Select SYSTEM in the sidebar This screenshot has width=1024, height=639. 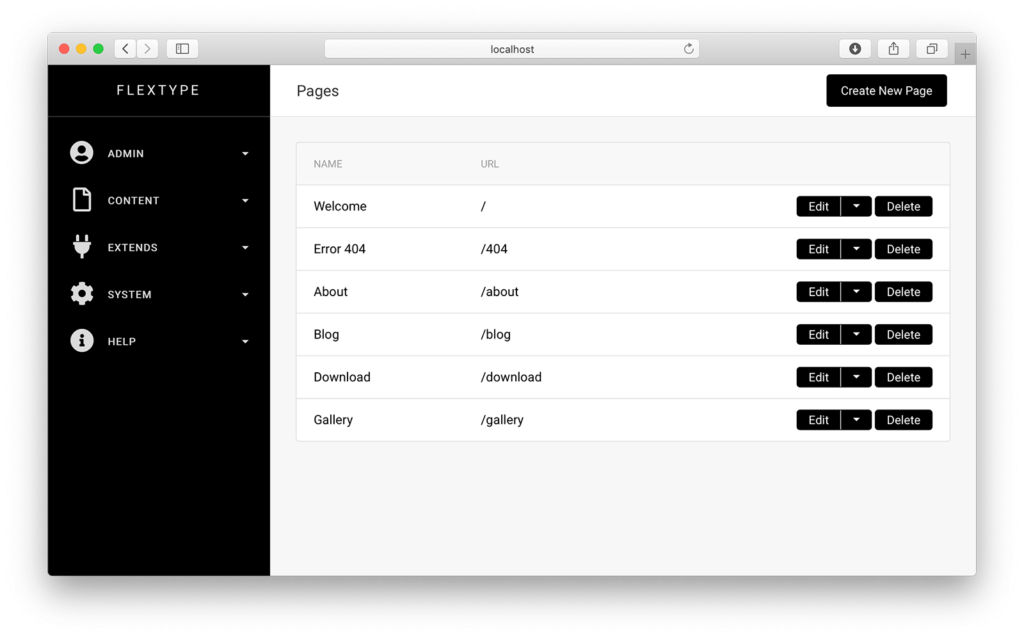(x=129, y=295)
